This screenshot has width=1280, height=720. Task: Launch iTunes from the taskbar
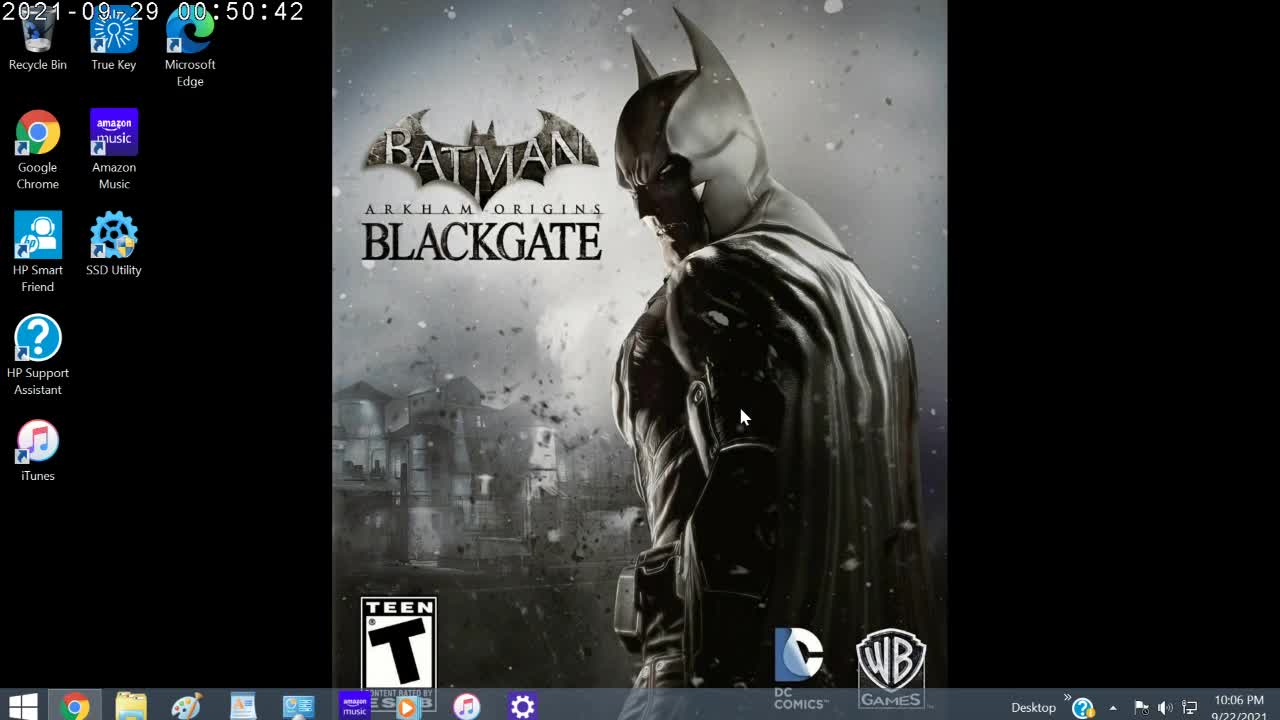[466, 706]
